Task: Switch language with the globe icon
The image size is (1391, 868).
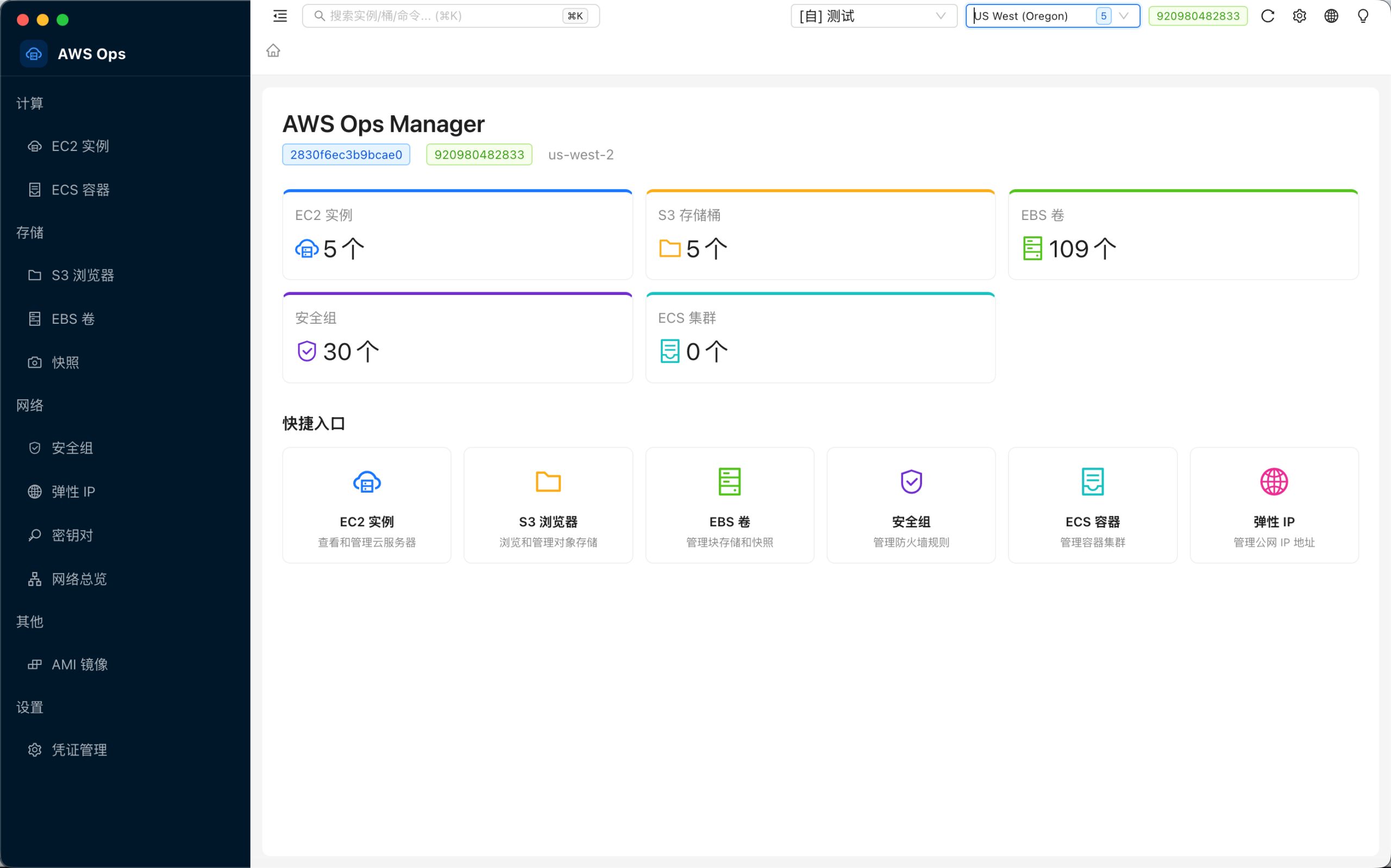Action: point(1331,16)
